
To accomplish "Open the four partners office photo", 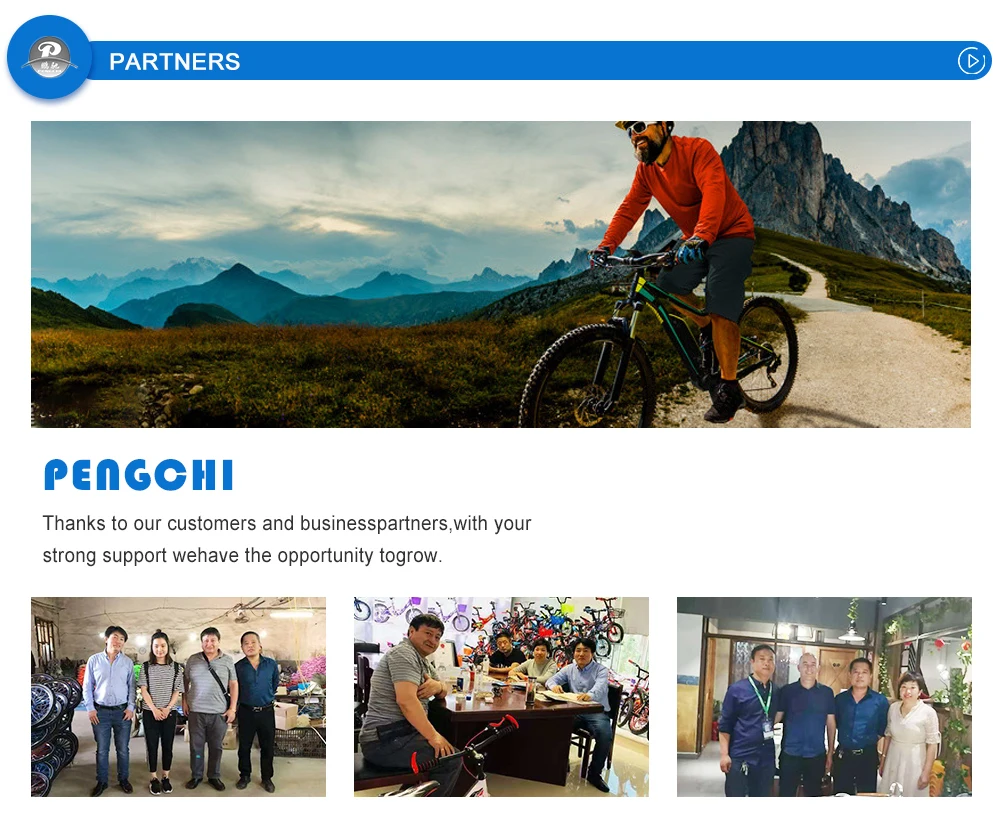I will click(x=824, y=696).
